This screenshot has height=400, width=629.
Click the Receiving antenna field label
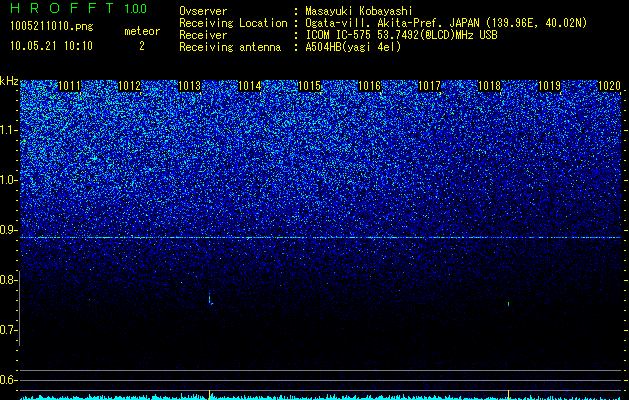pos(230,47)
